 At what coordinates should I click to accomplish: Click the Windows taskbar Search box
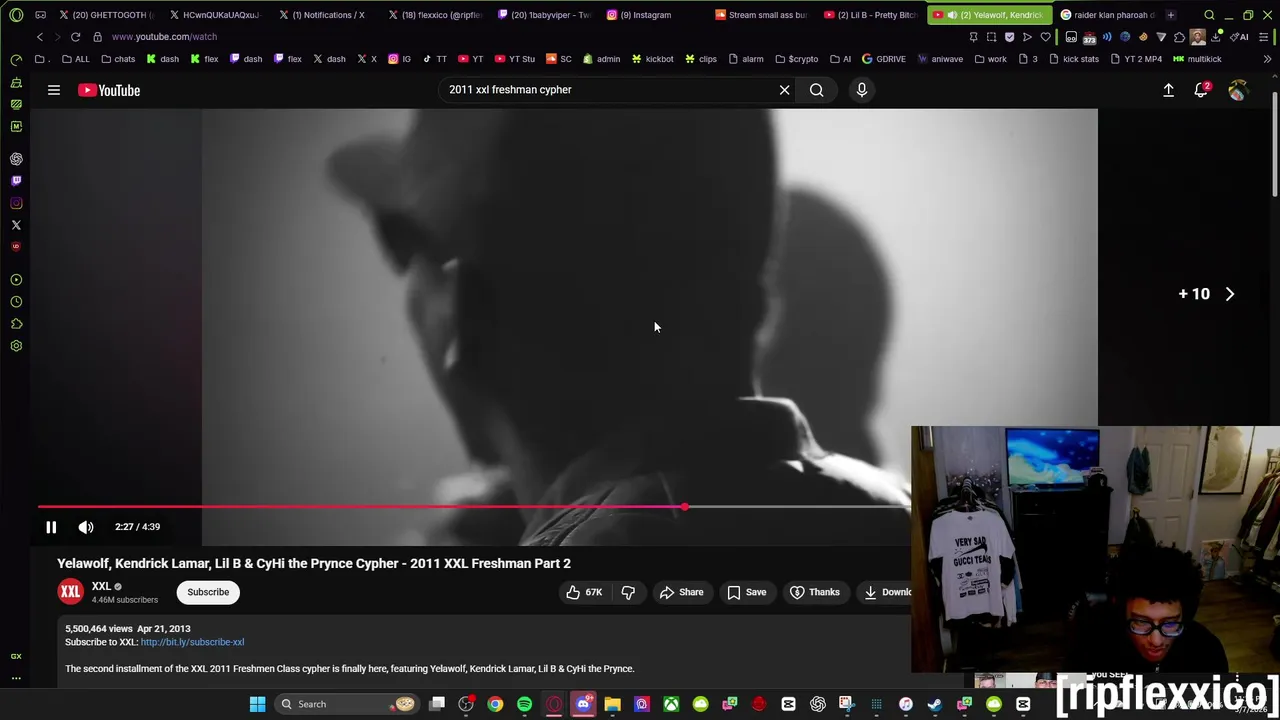345,704
